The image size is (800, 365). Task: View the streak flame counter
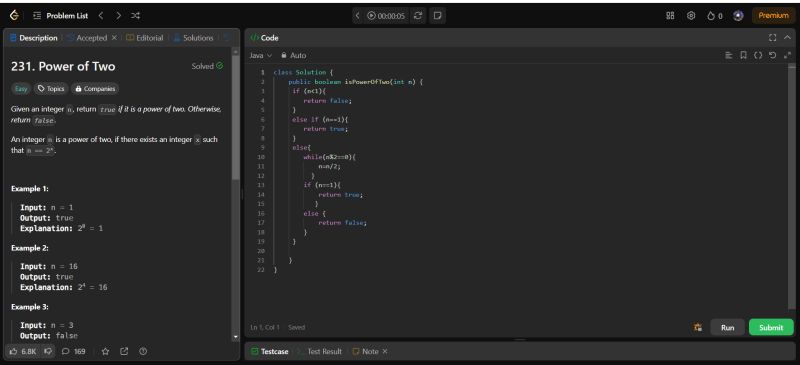(x=715, y=16)
